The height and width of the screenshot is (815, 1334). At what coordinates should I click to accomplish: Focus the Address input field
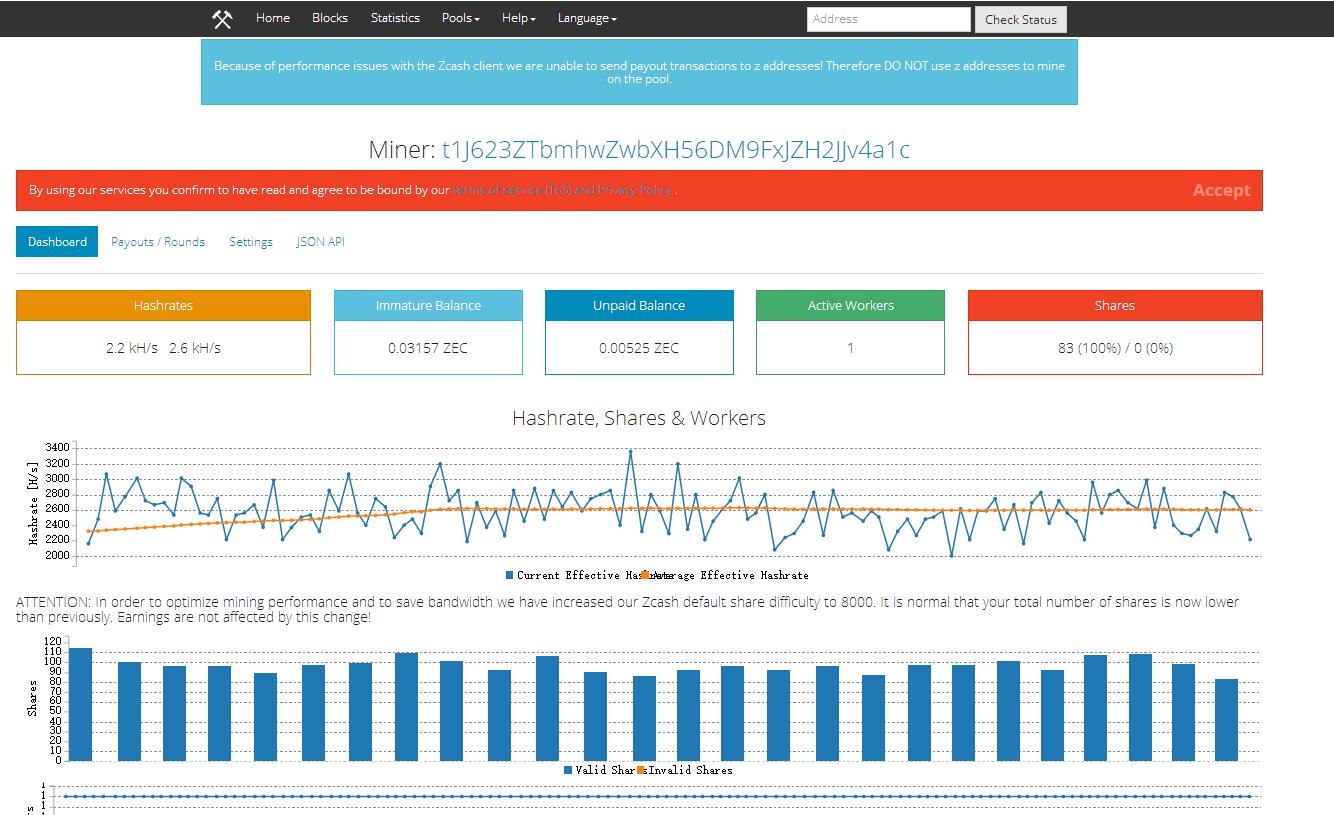[x=888, y=19]
